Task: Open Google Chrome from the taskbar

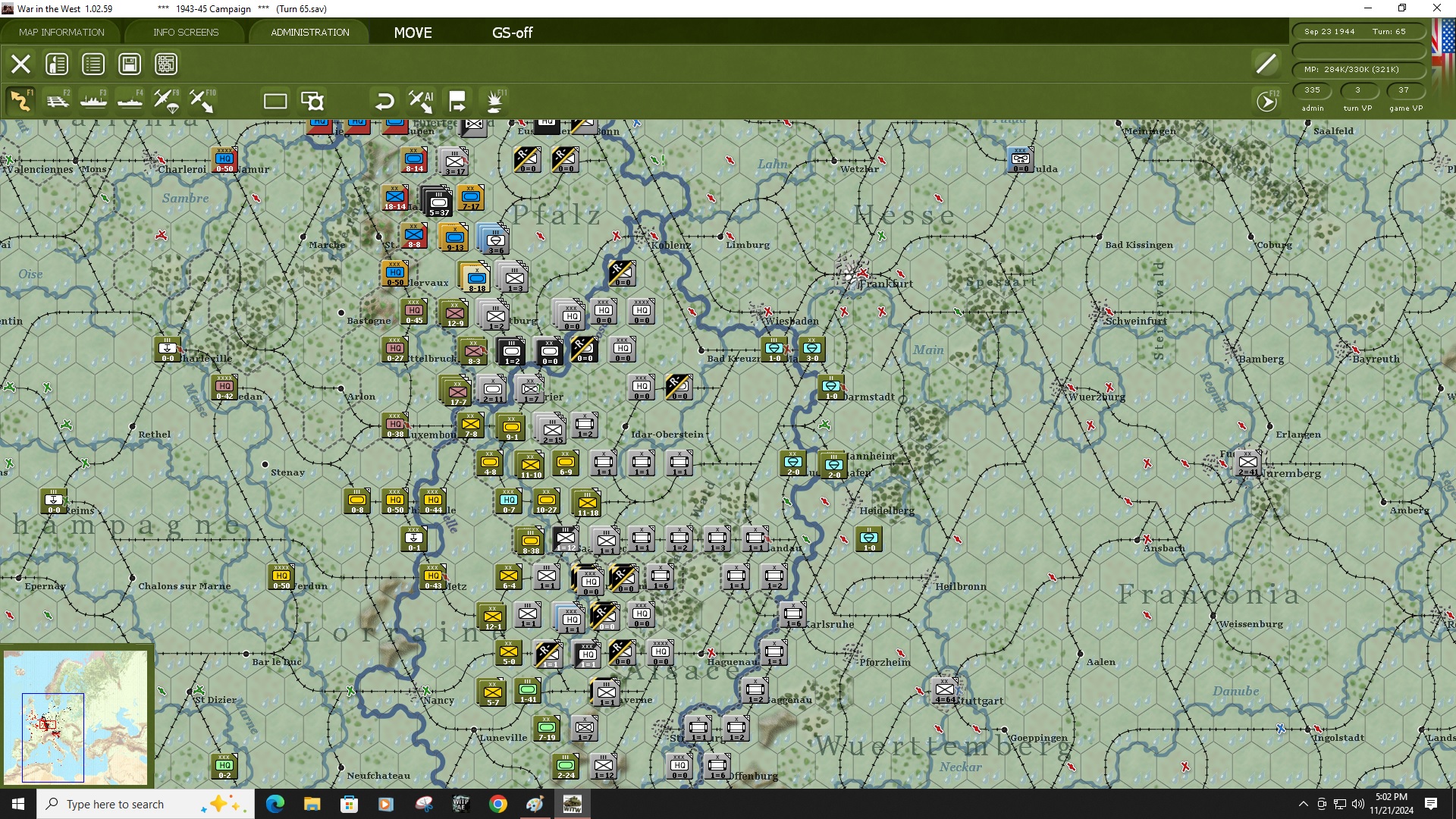Action: (x=498, y=804)
